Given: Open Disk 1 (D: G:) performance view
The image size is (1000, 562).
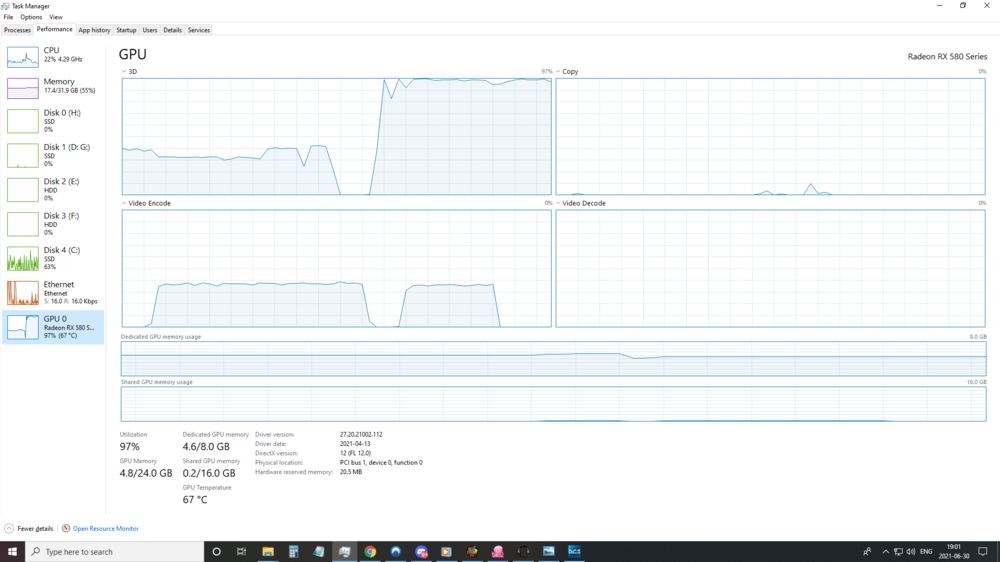Looking at the screenshot, I should (53, 156).
